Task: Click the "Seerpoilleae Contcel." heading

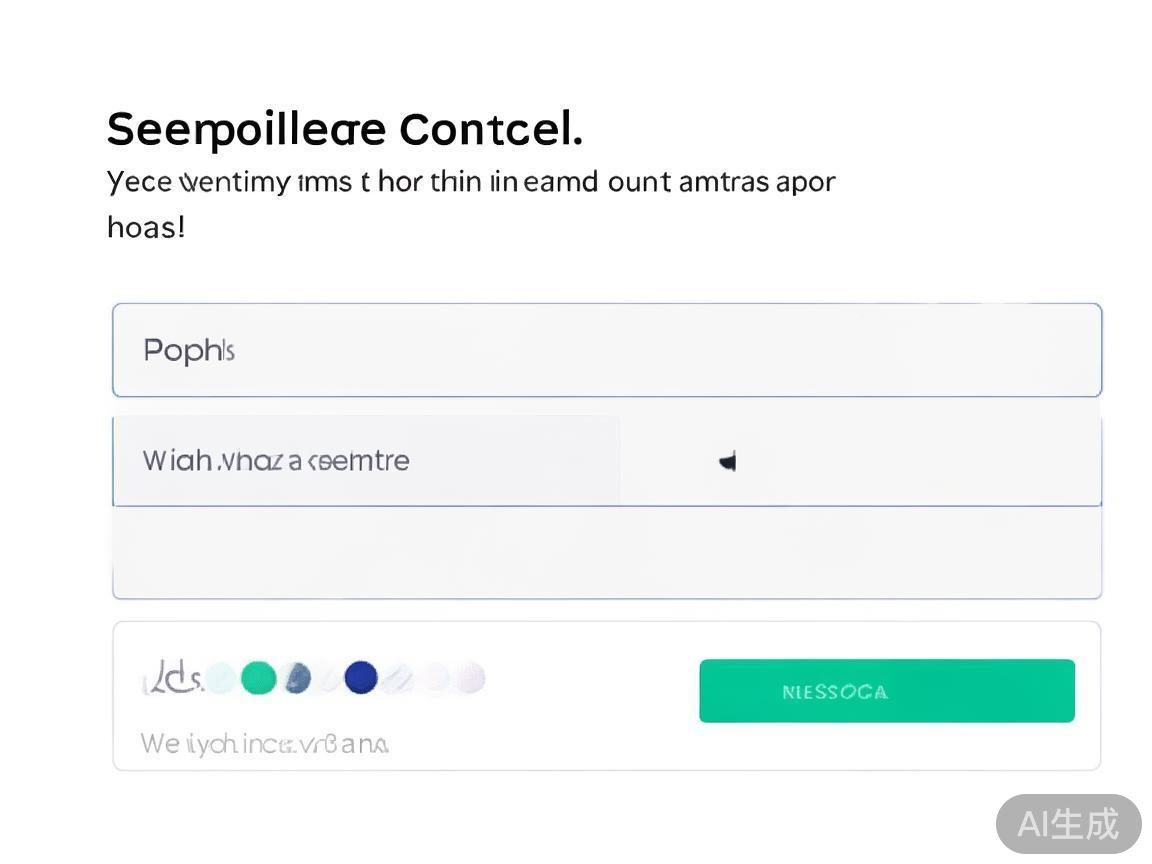Action: [344, 129]
